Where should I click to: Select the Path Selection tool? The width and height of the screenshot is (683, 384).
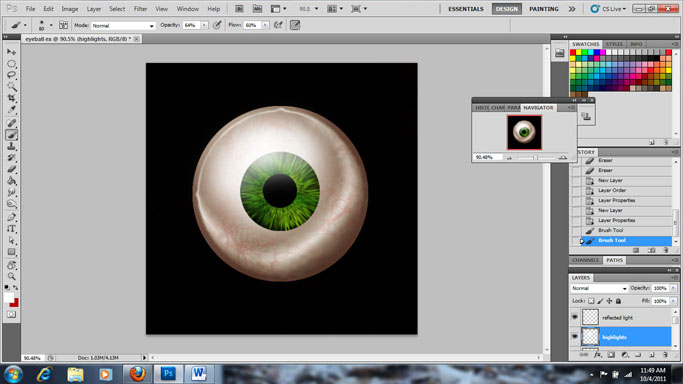(11, 240)
